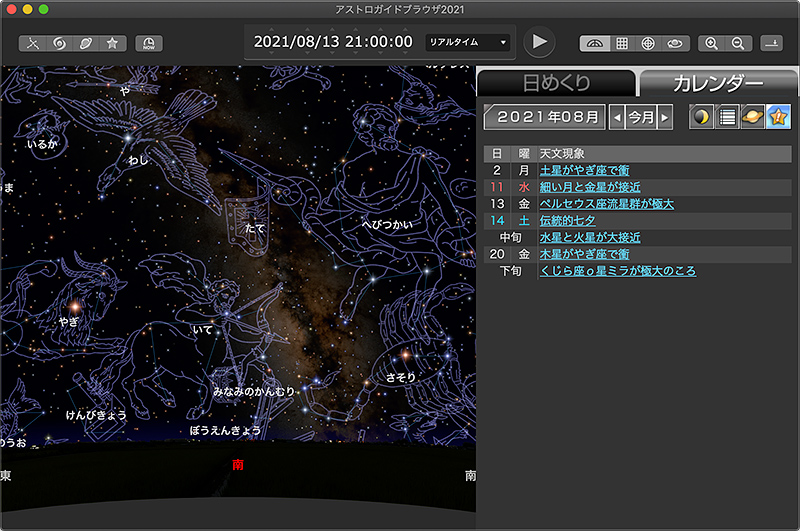Increase the hour with arrow above 21

tap(354, 30)
